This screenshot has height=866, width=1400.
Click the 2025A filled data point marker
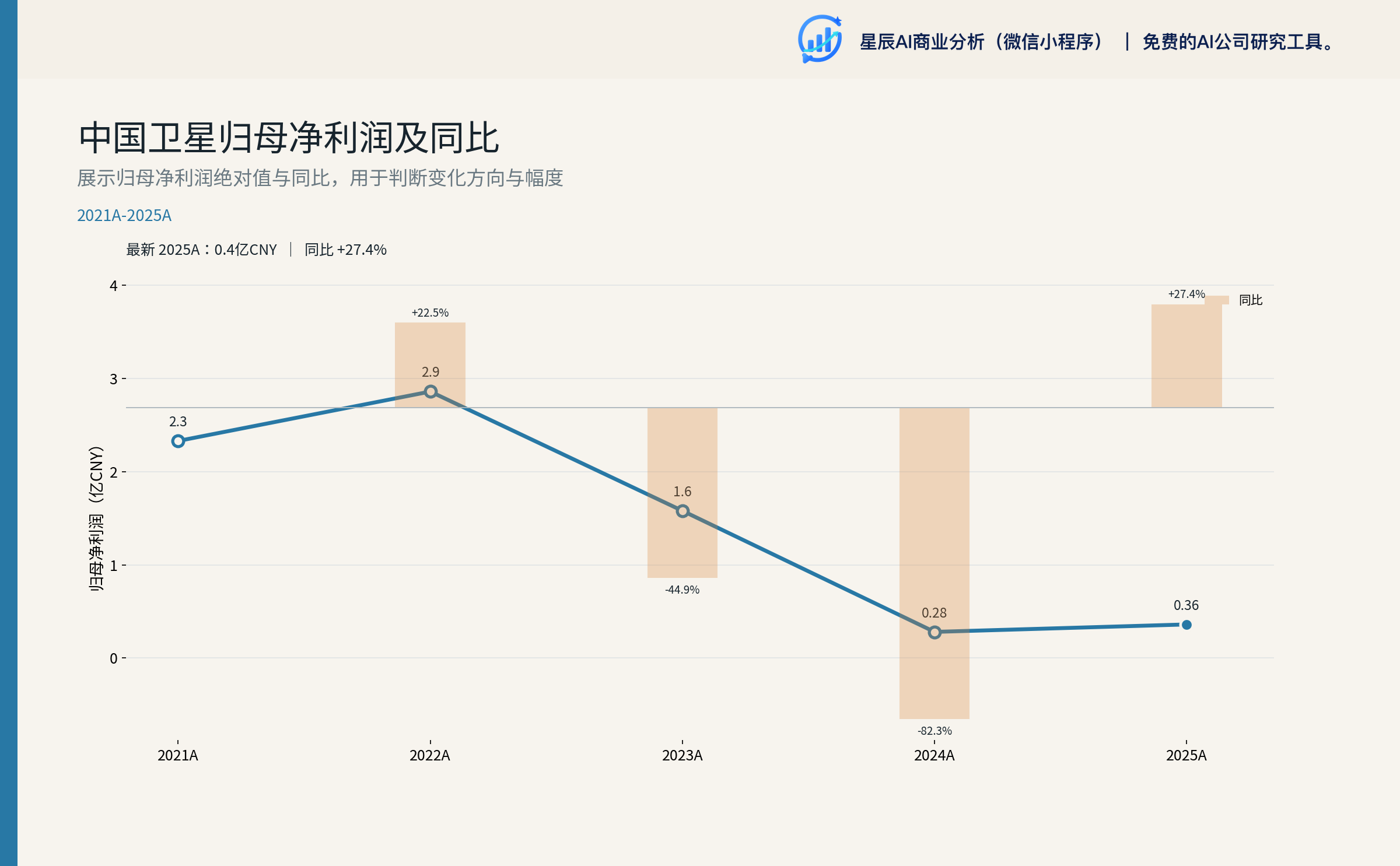[1186, 625]
